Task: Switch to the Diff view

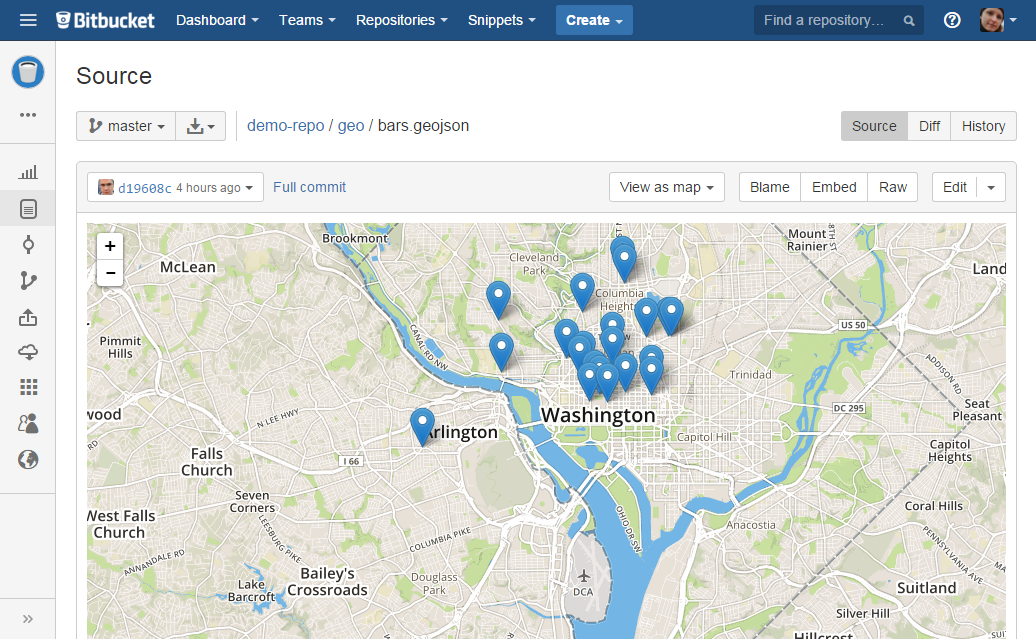Action: click(x=929, y=126)
